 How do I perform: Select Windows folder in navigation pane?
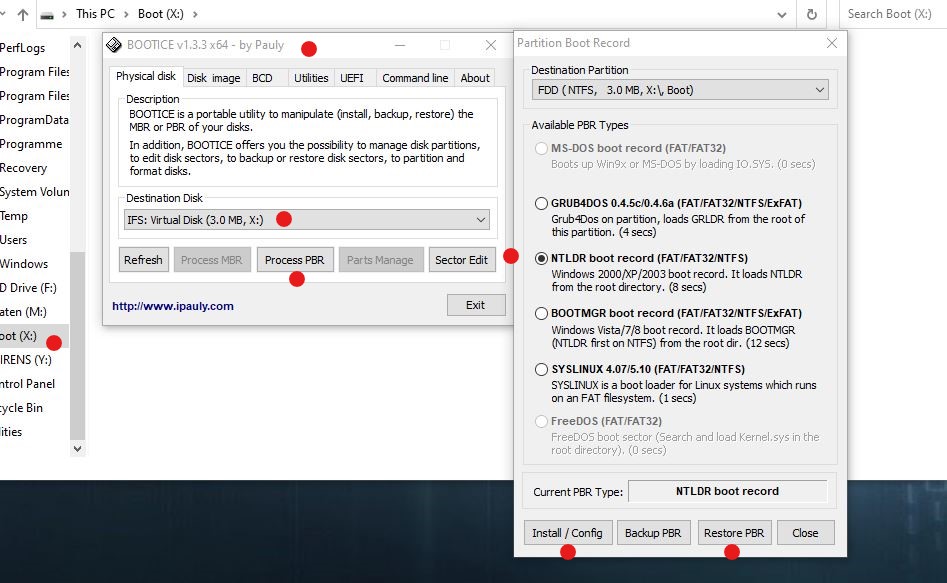coord(24,264)
